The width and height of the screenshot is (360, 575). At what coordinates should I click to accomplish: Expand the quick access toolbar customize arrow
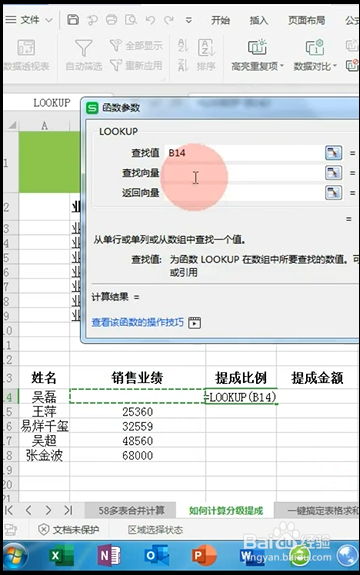pos(188,20)
